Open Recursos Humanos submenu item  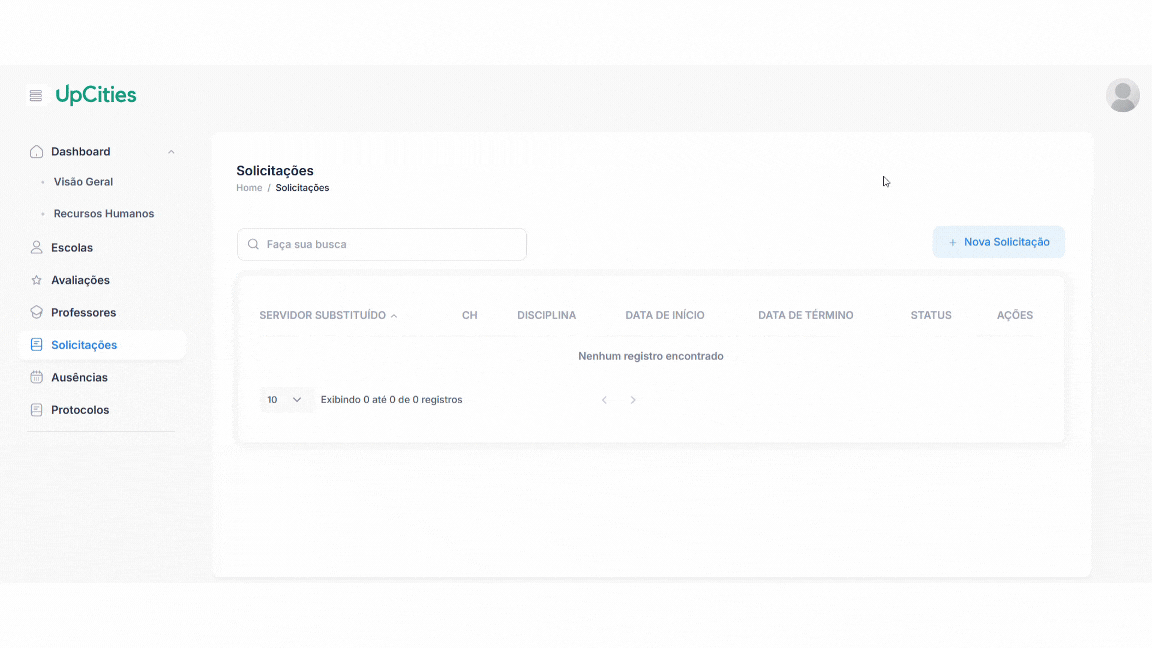pos(104,214)
